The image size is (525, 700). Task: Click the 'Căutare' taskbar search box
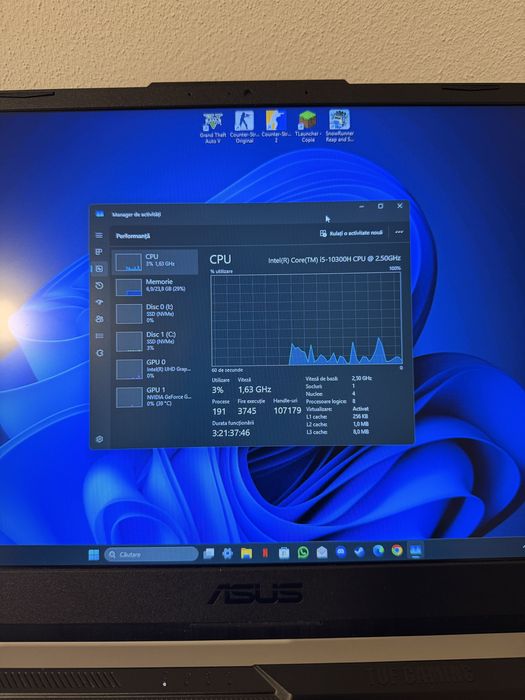151,554
